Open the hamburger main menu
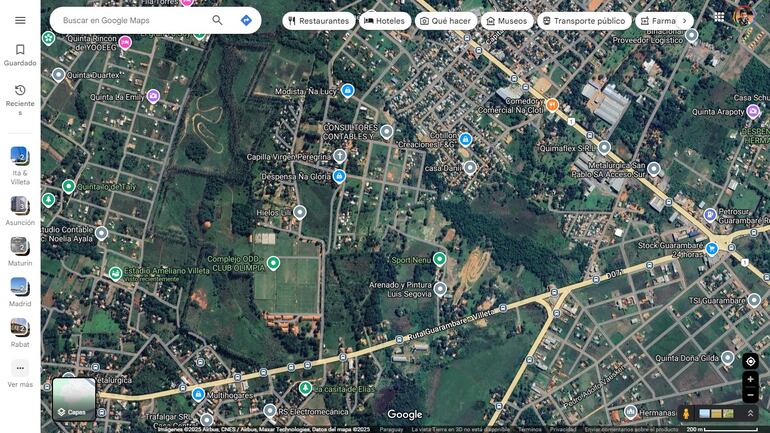This screenshot has height=433, width=770. pyautogui.click(x=20, y=20)
